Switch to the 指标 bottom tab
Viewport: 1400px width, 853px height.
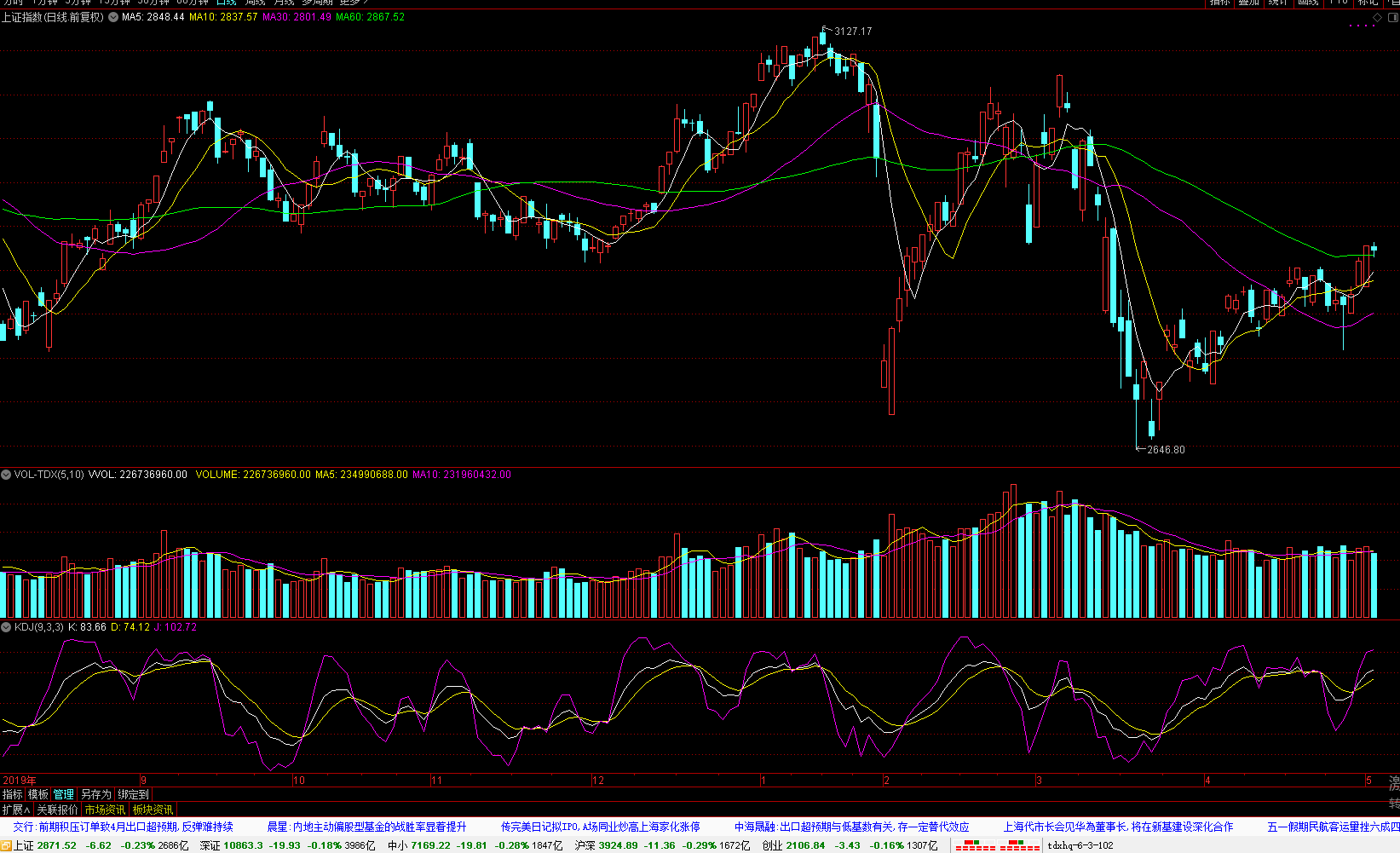pyautogui.click(x=13, y=794)
